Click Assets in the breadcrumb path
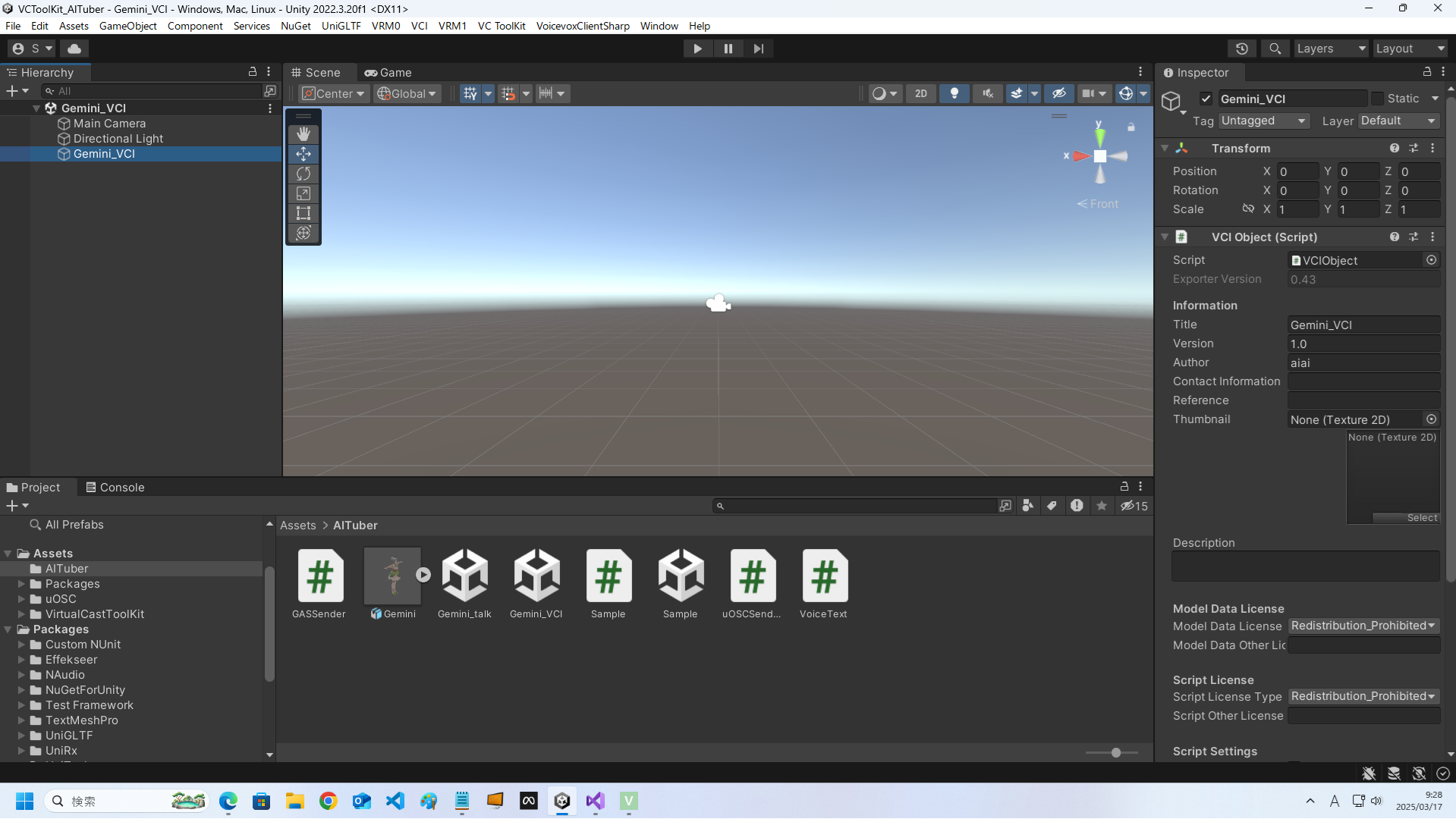This screenshot has height=819, width=1456. coord(298,525)
